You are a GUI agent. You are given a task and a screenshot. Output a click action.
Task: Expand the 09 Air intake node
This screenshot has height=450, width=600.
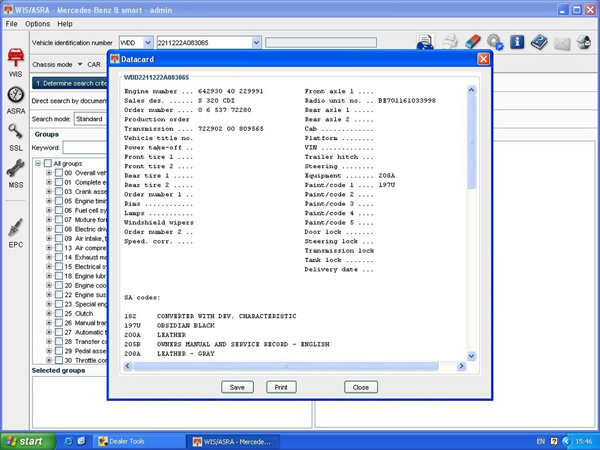(x=49, y=238)
